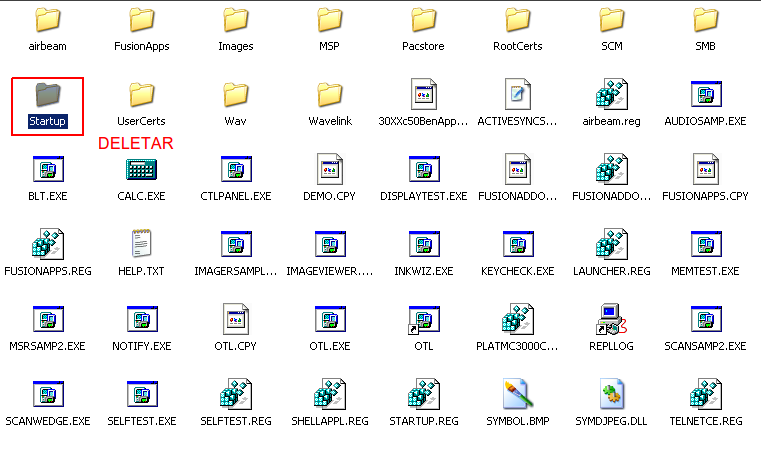Image resolution: width=761 pixels, height=451 pixels.
Task: Select LAUNCHER.REG registry file
Action: (x=612, y=244)
